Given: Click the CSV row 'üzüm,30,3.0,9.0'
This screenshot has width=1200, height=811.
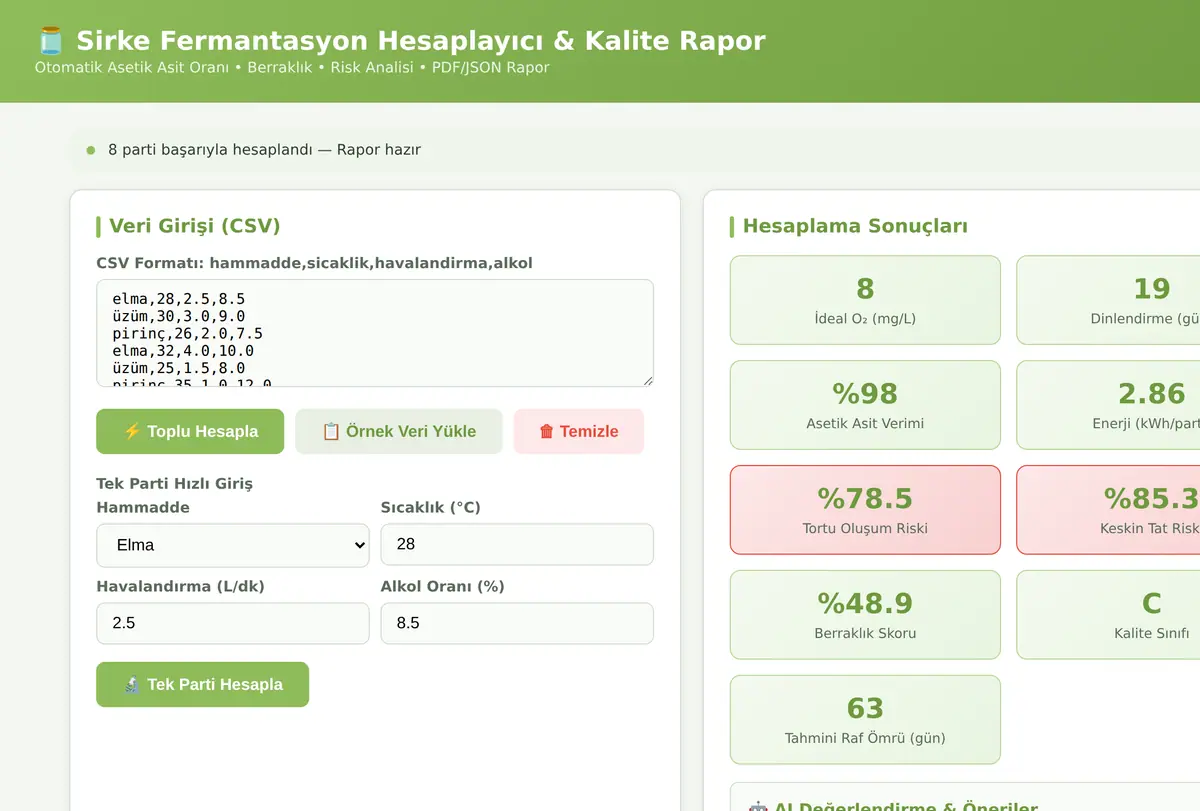Looking at the screenshot, I should (179, 316).
